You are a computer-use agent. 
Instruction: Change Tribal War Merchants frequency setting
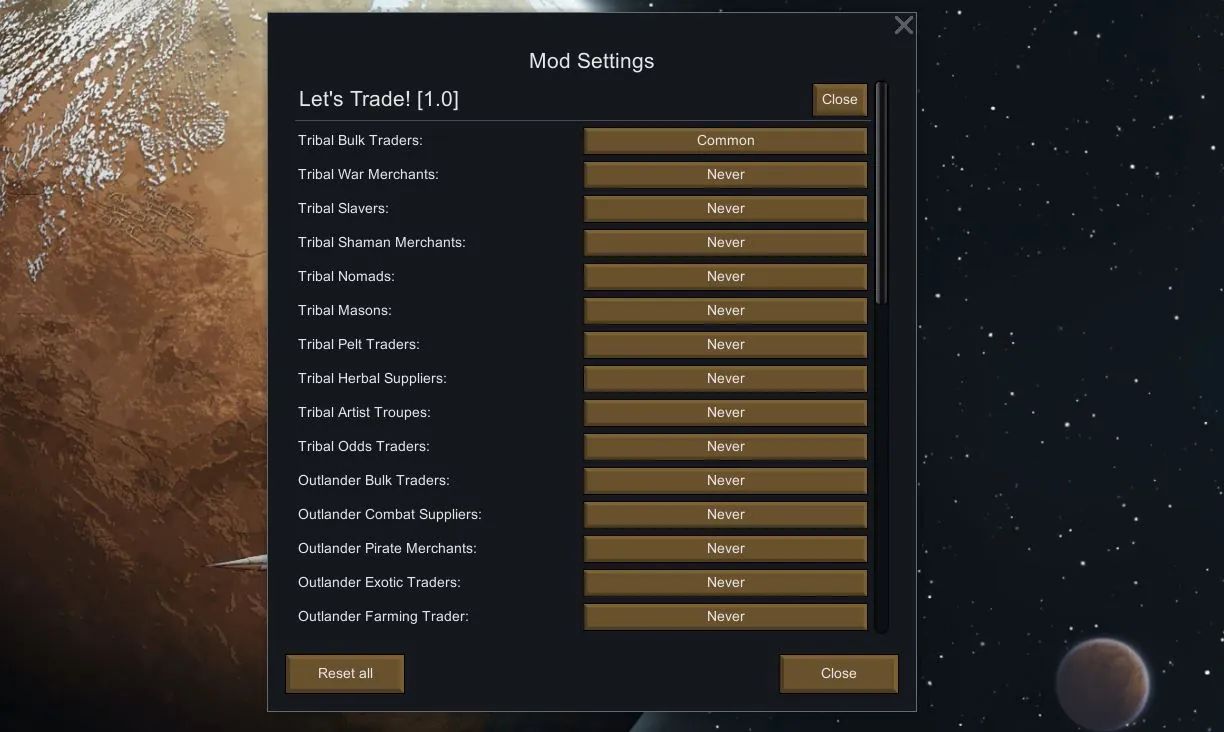coord(725,174)
